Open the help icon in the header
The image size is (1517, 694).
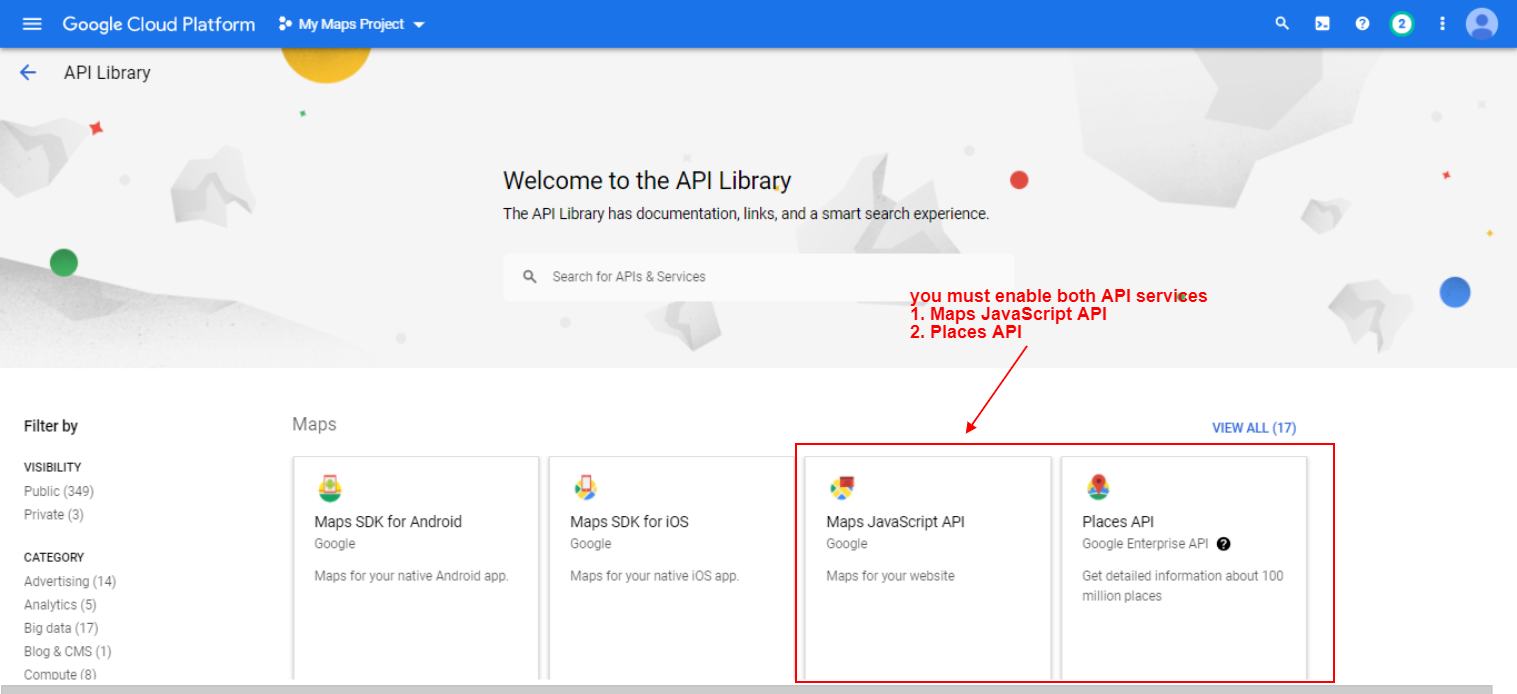tap(1361, 23)
